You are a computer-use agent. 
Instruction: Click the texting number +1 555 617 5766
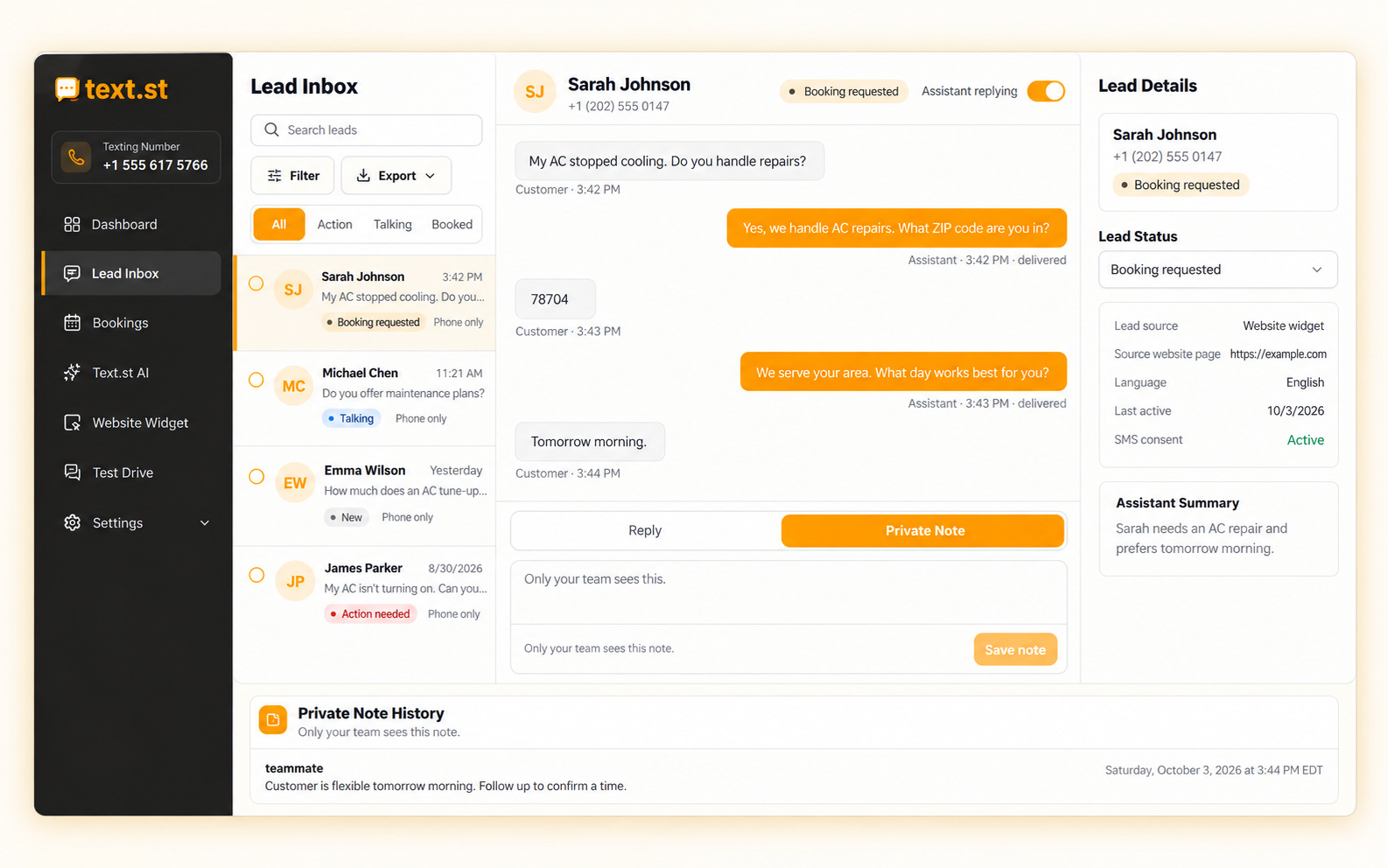[x=155, y=165]
